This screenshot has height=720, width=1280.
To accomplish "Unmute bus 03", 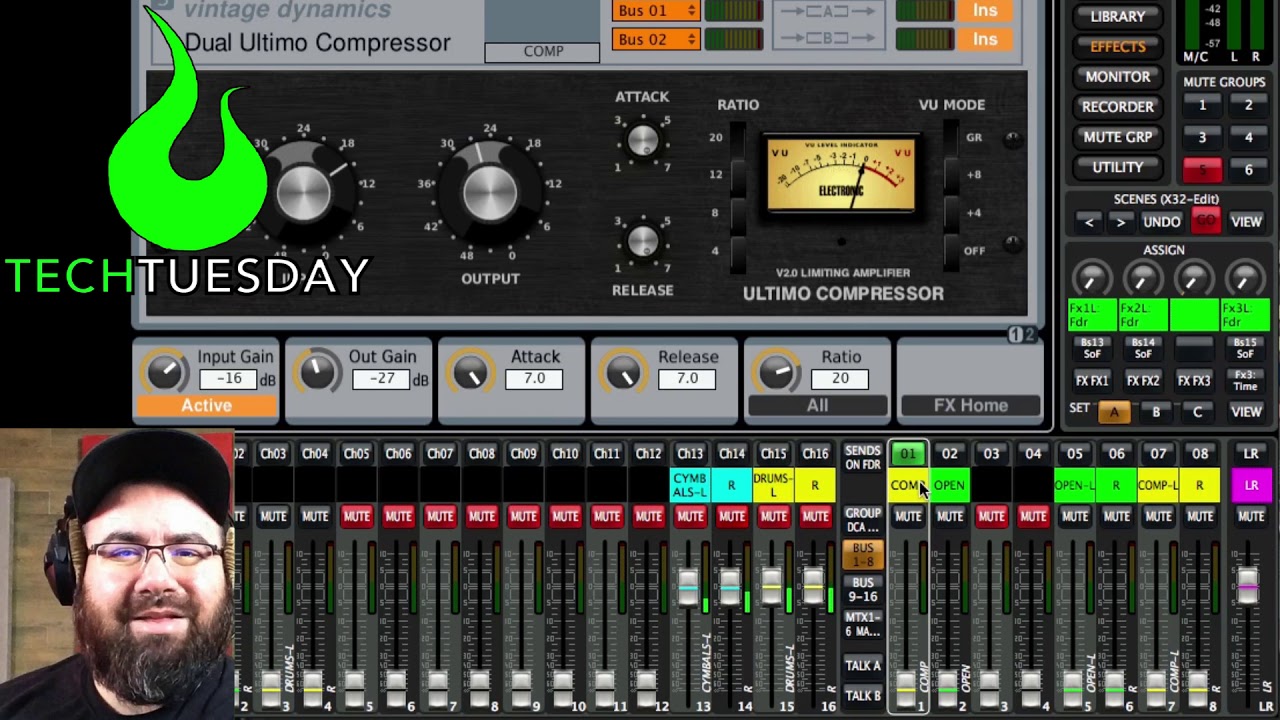I will coord(991,516).
